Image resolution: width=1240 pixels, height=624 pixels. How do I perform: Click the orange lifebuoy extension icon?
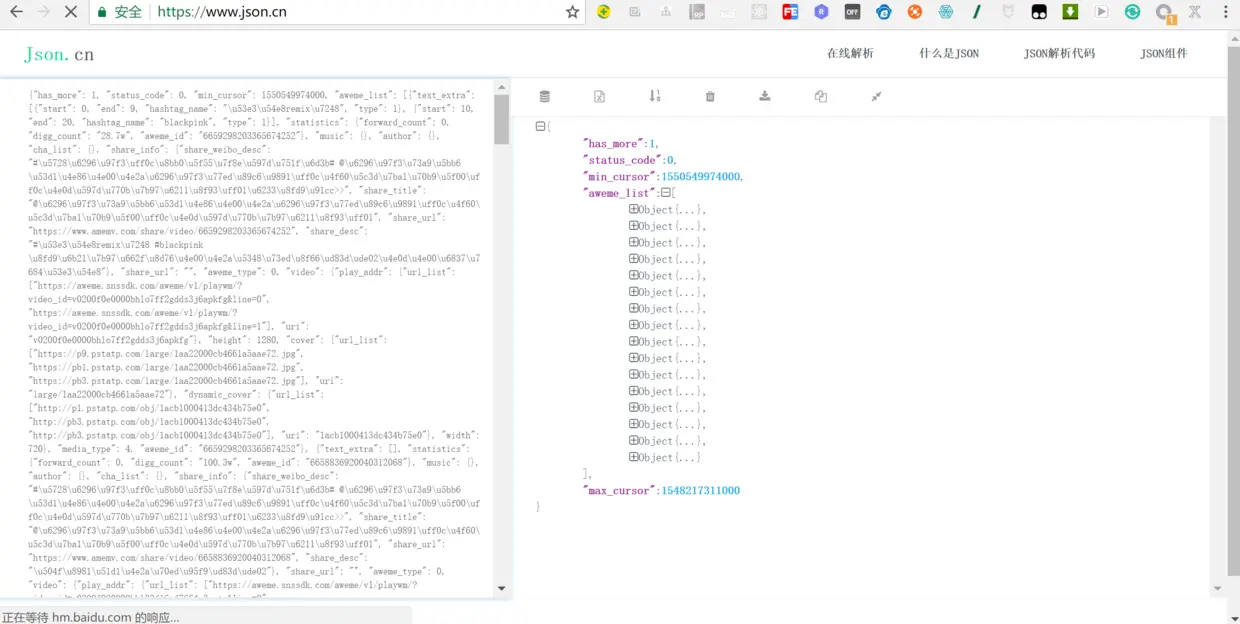pos(914,12)
